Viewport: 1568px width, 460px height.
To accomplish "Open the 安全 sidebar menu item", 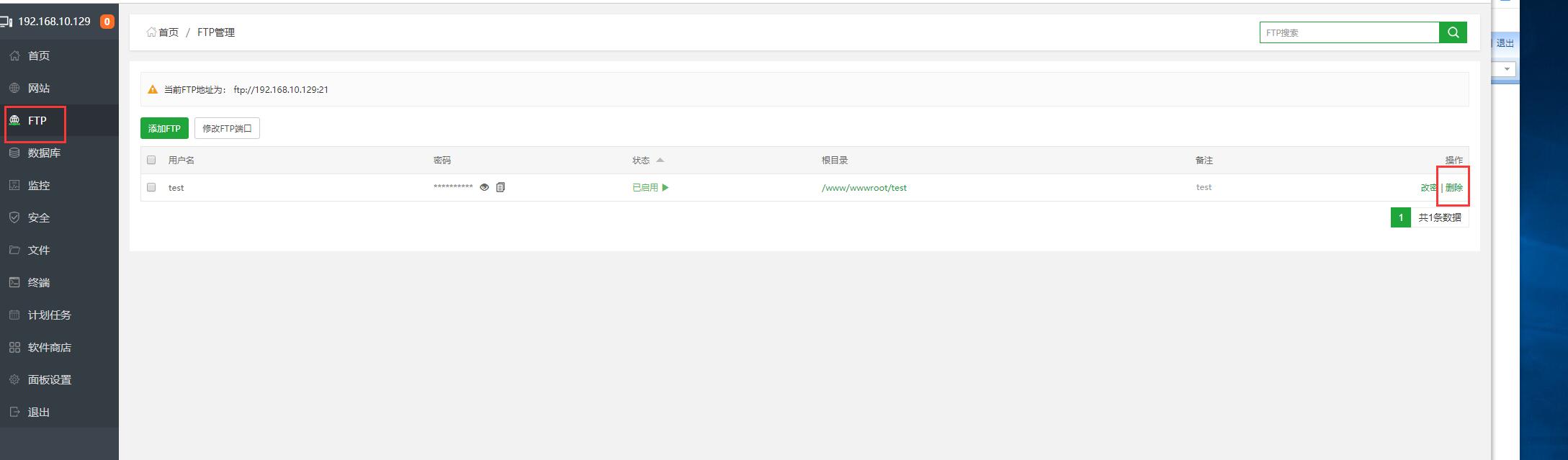I will coord(59,217).
